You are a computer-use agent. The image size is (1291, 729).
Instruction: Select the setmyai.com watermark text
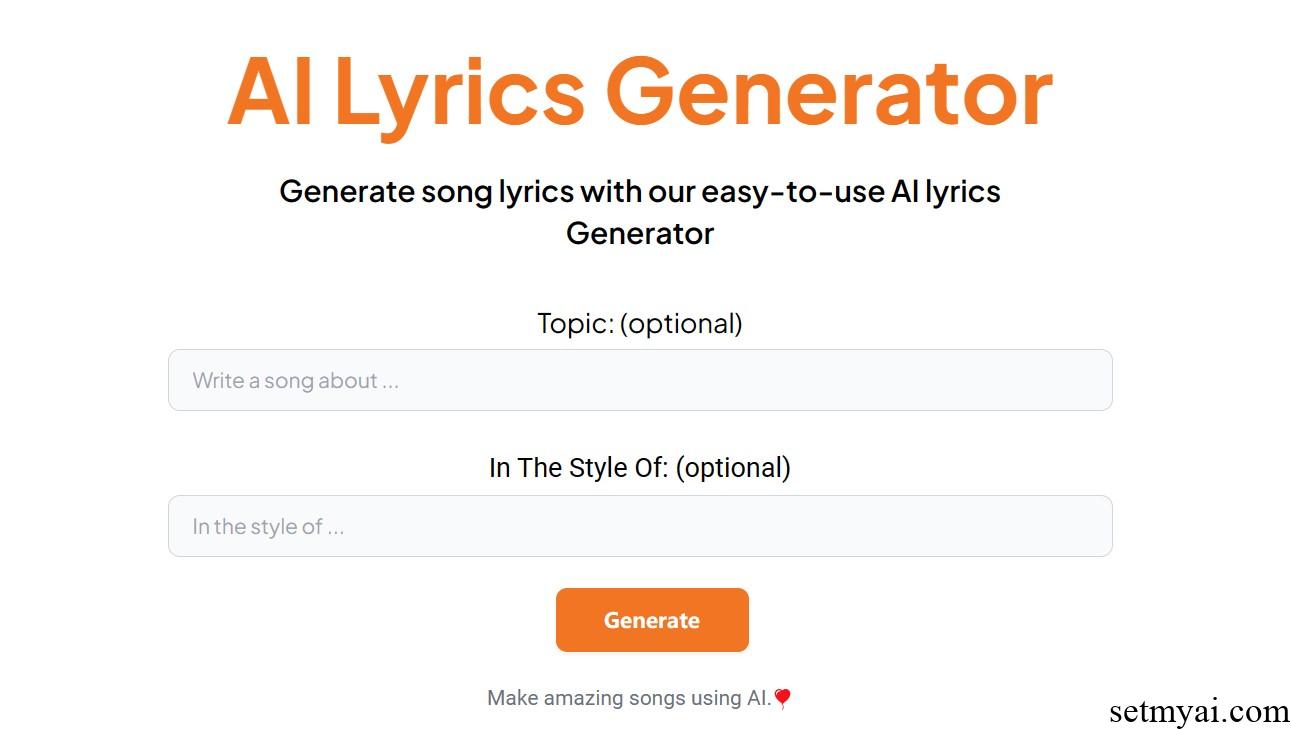click(x=1199, y=711)
